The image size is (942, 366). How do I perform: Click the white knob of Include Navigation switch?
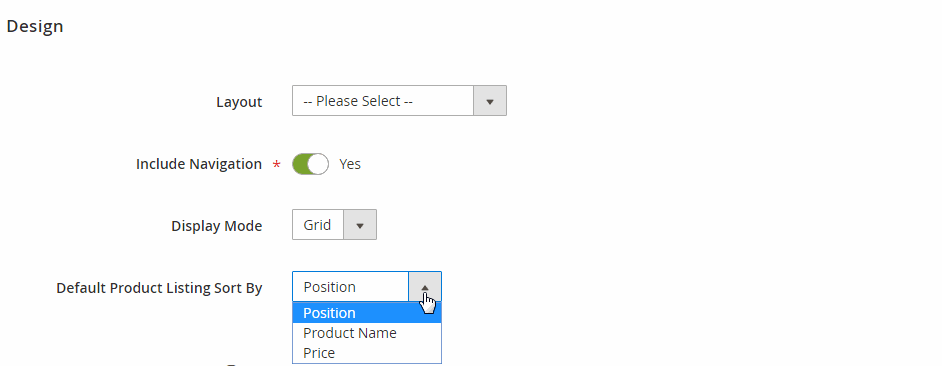(x=317, y=164)
